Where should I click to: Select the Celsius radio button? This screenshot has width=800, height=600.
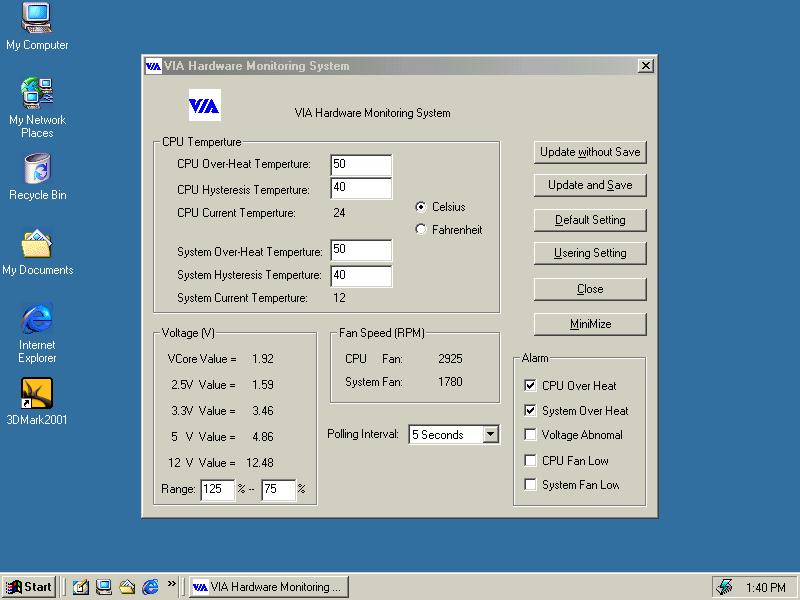420,207
